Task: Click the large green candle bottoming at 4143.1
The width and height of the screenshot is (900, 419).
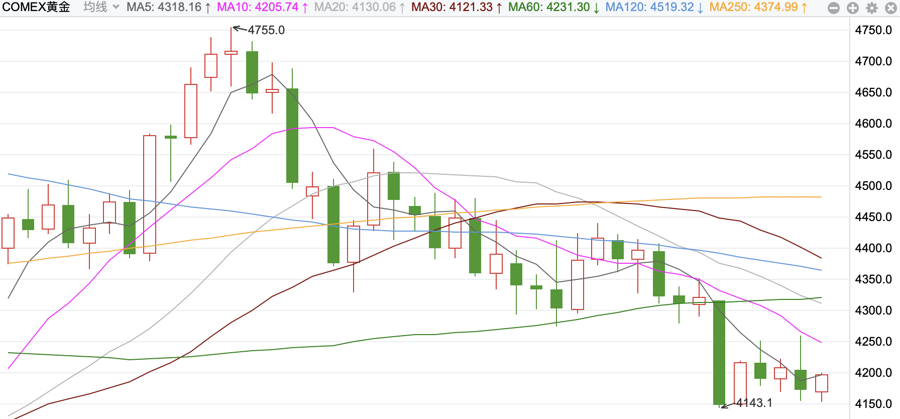Action: pyautogui.click(x=719, y=353)
